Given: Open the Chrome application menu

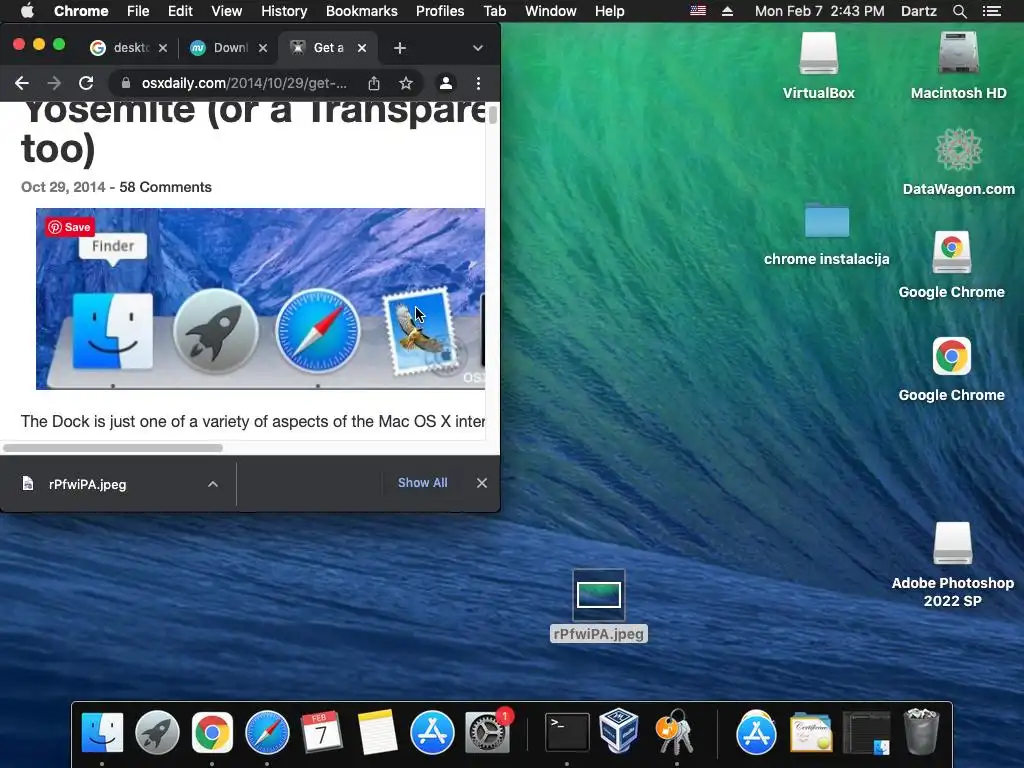Looking at the screenshot, I should tap(81, 11).
